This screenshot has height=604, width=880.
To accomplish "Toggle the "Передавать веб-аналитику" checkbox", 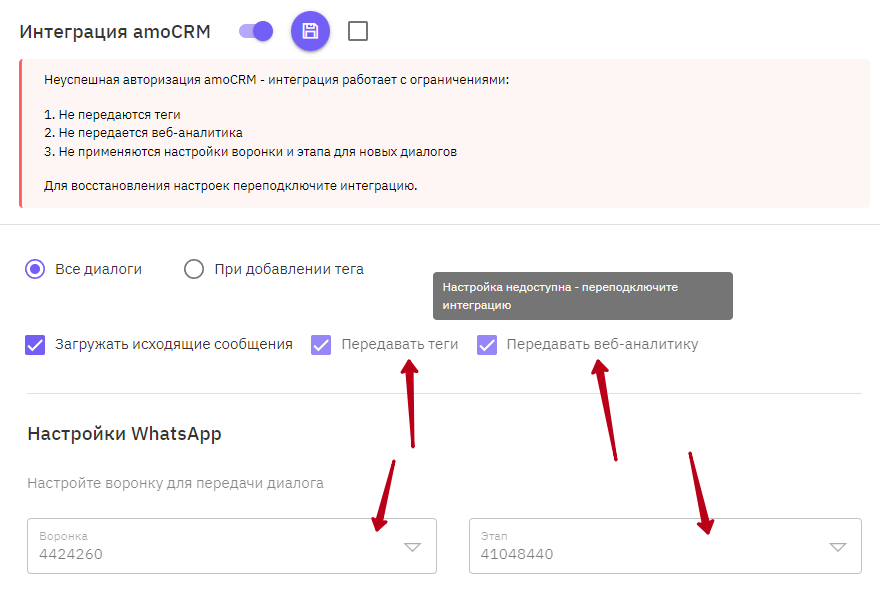I will [487, 345].
